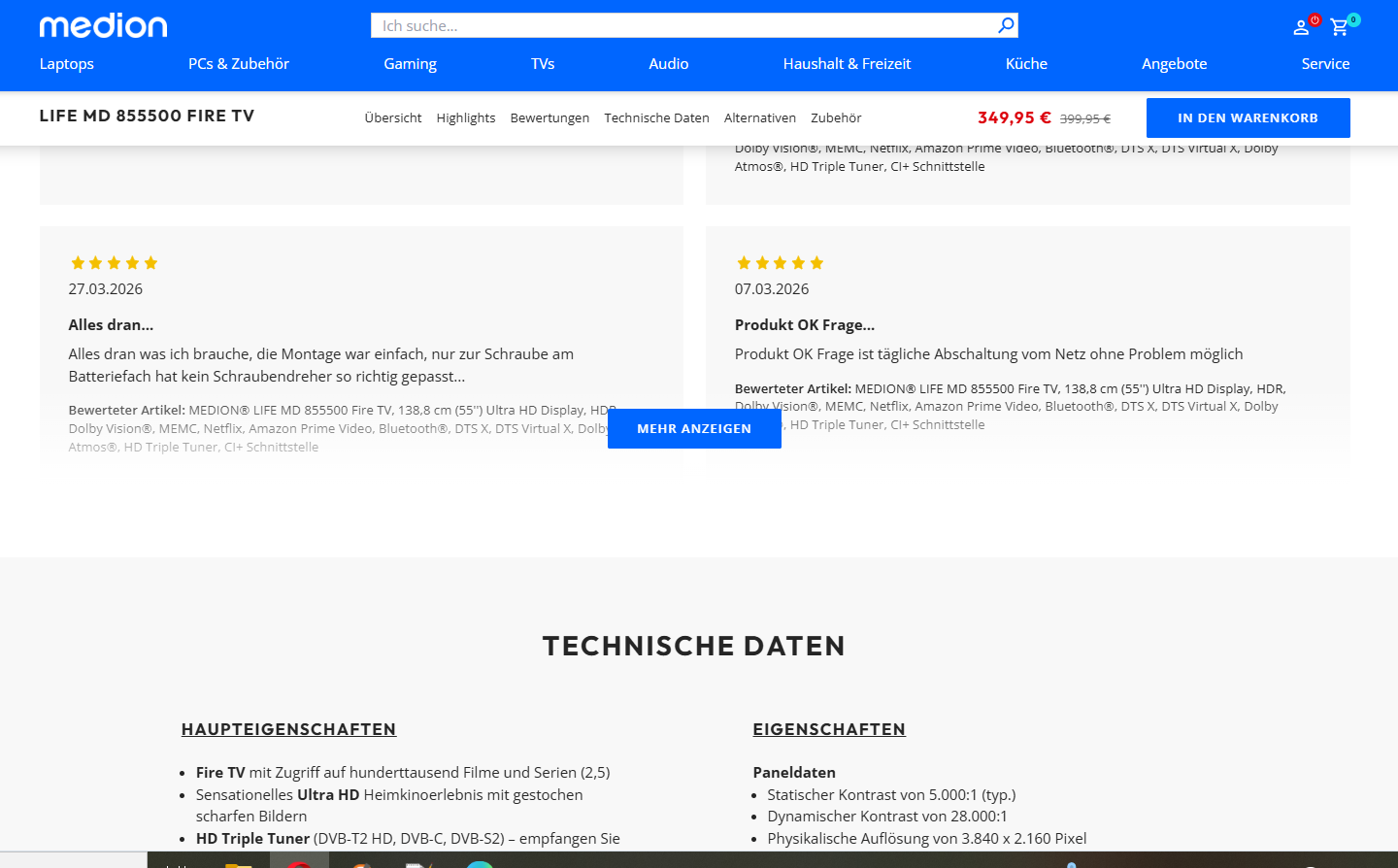Click the 'LIFE MD 855500 FIRE TV' product title
The height and width of the screenshot is (868, 1398).
coord(147,116)
